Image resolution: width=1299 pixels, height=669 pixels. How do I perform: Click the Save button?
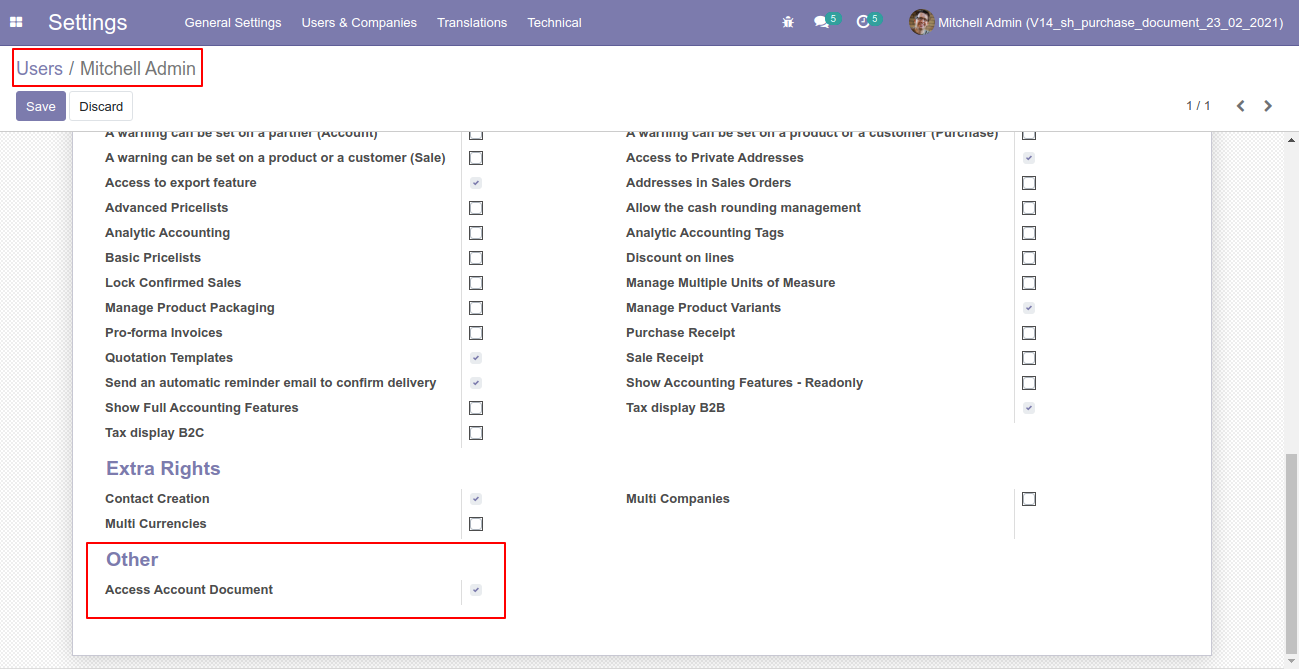click(x=41, y=106)
